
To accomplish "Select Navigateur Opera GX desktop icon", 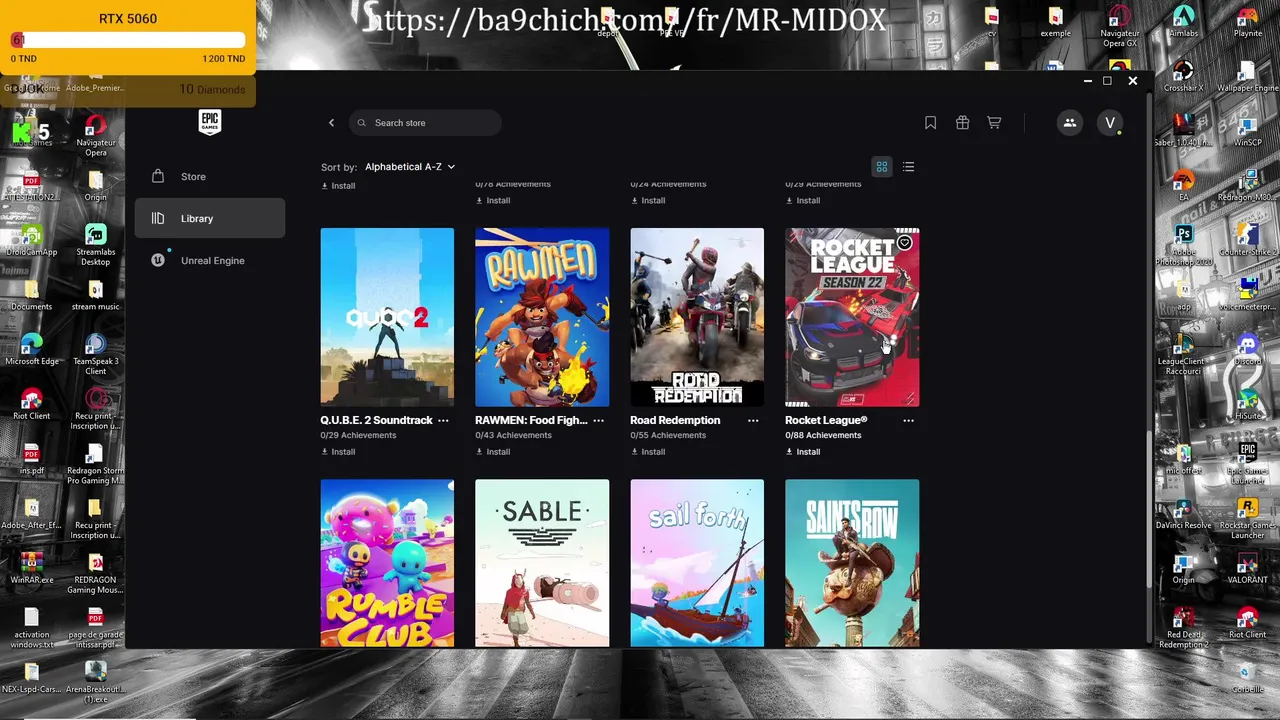I will tap(1119, 26).
